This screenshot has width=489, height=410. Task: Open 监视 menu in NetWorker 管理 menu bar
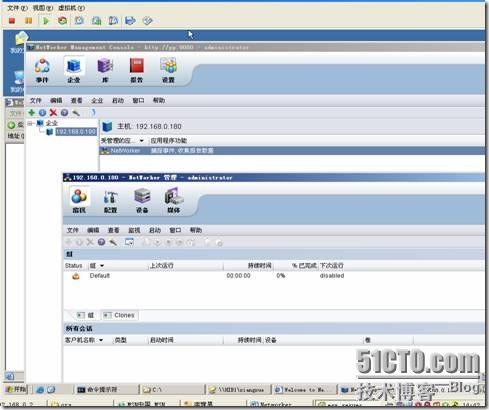[x=134, y=230]
